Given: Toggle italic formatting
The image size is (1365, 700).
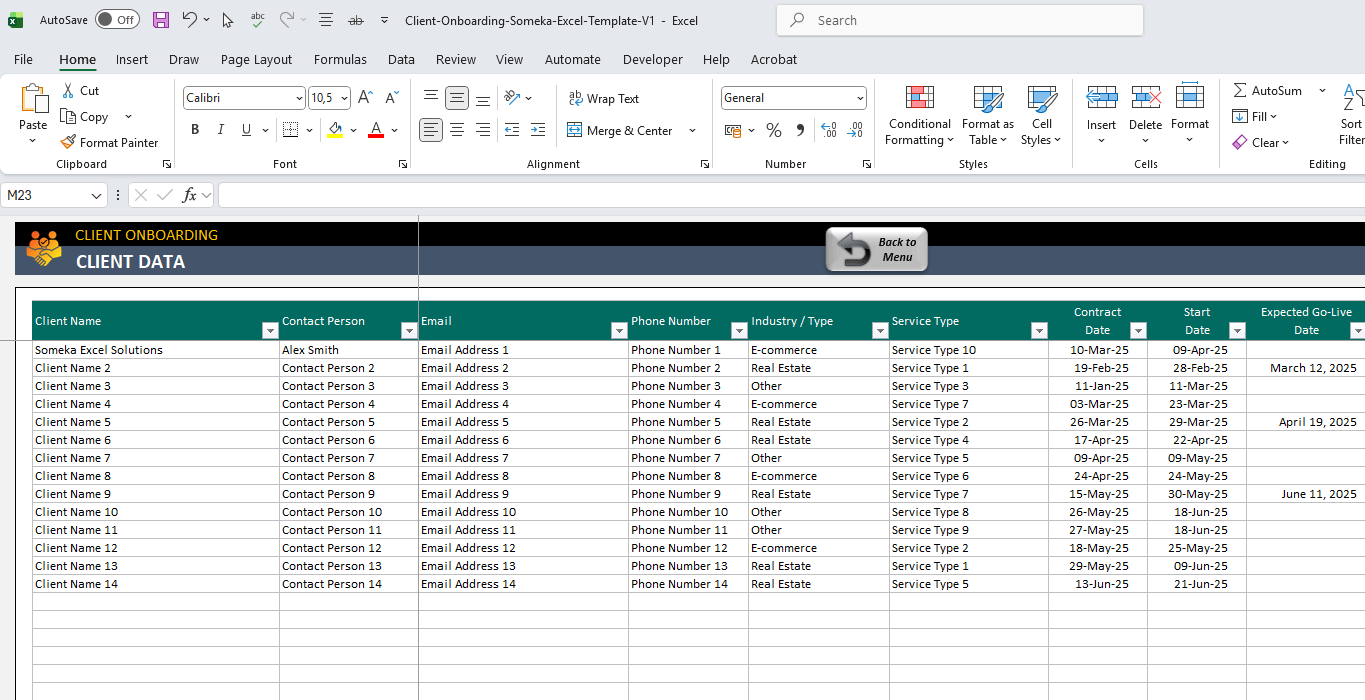Looking at the screenshot, I should click(218, 129).
